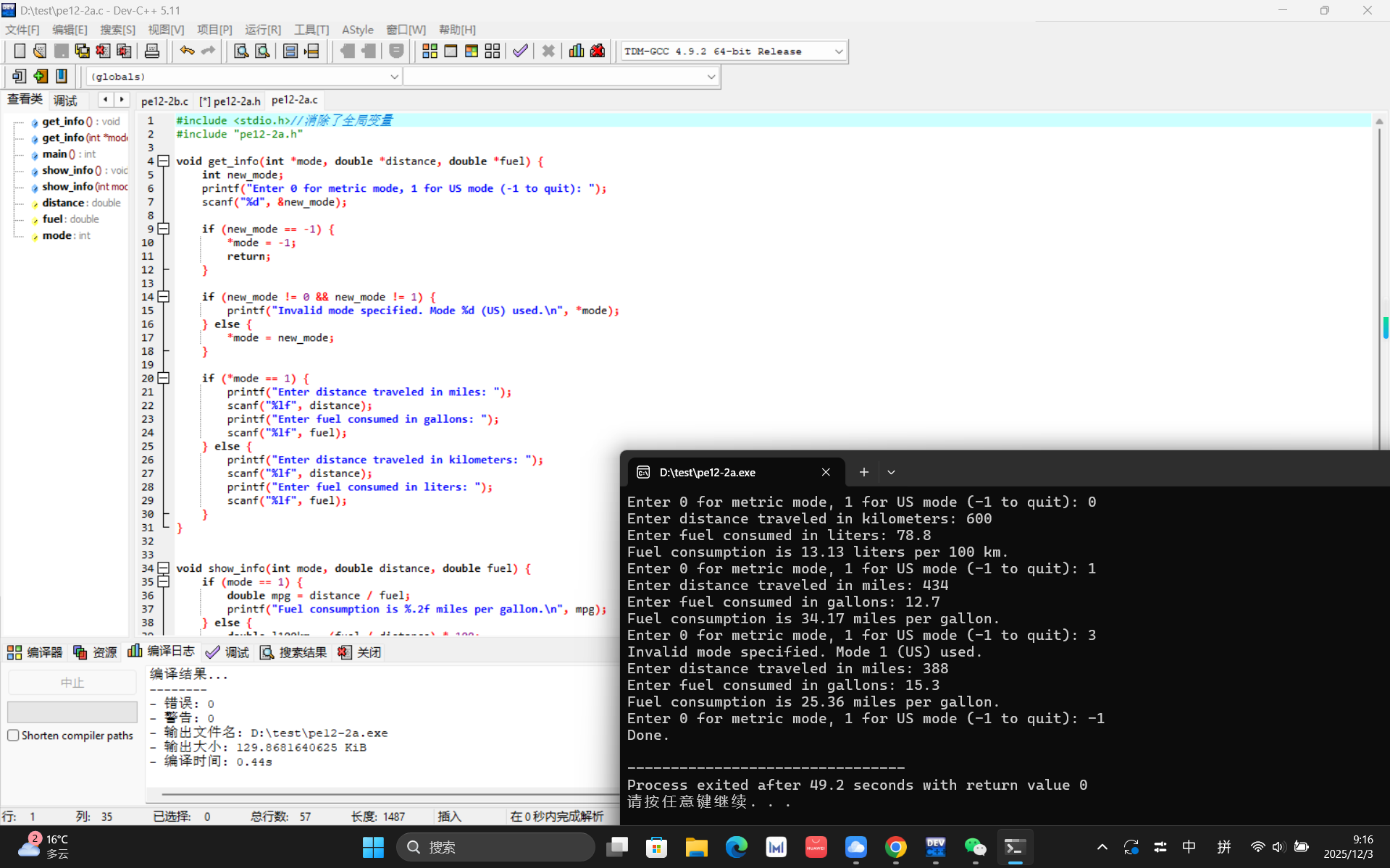Open the 工具[T] menu

(x=311, y=30)
